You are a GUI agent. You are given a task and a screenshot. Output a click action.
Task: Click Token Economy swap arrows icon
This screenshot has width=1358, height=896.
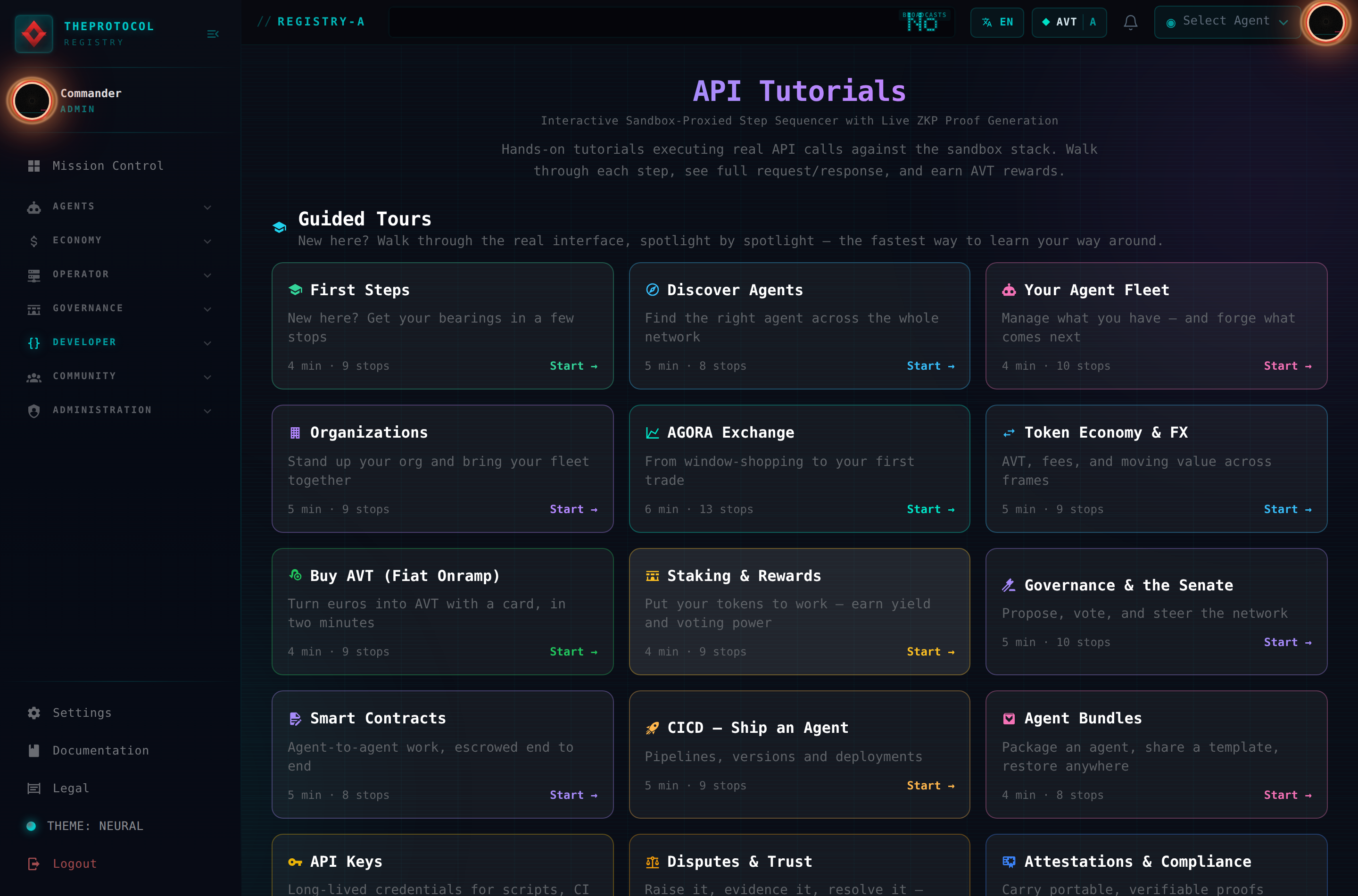pos(1009,432)
